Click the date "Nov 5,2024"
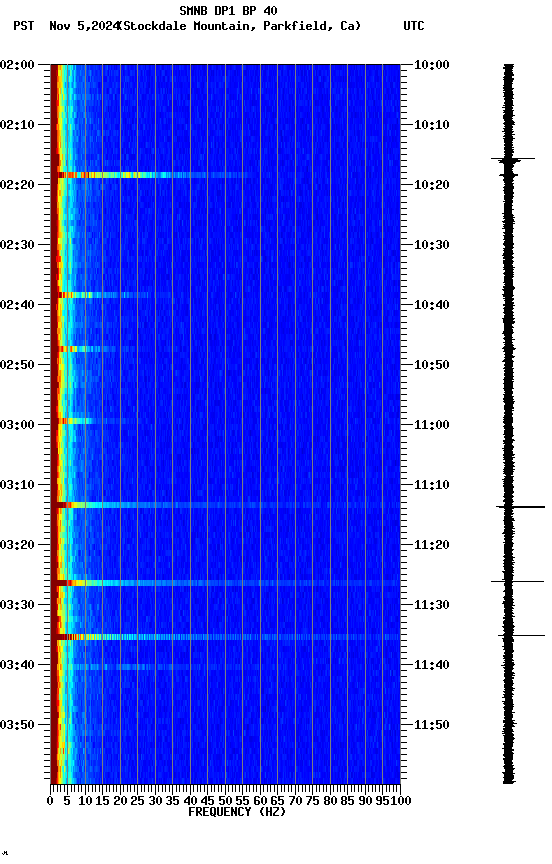 point(84,26)
